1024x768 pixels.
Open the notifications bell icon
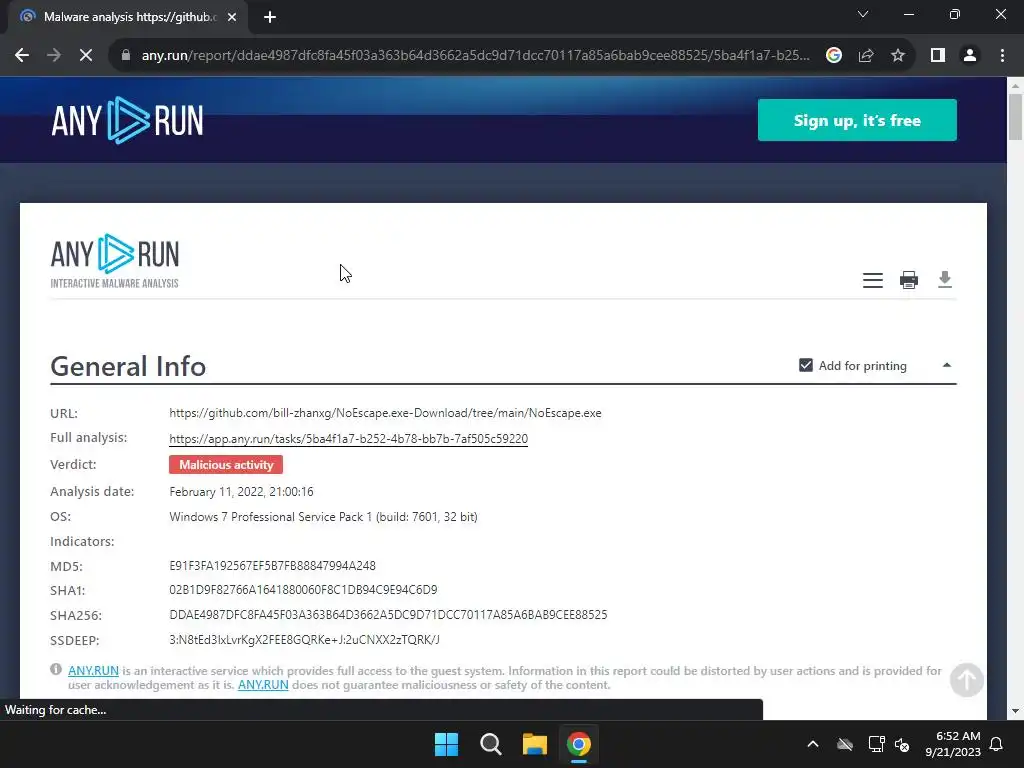tap(996, 744)
